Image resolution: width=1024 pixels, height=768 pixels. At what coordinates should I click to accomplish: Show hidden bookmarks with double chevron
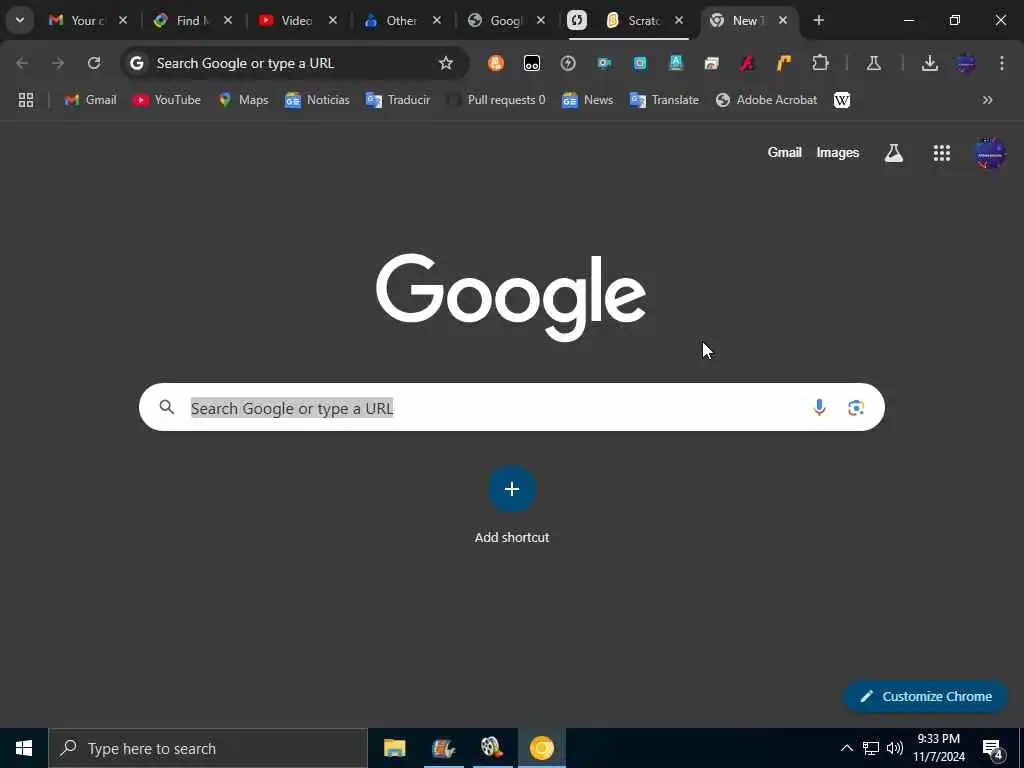[x=987, y=100]
